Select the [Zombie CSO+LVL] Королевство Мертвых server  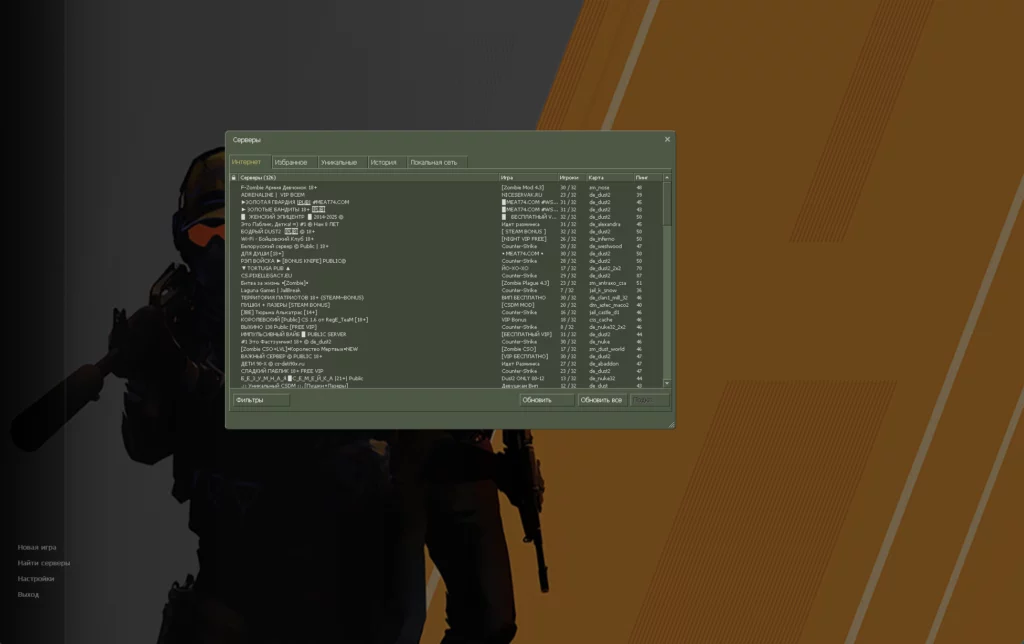coord(446,349)
